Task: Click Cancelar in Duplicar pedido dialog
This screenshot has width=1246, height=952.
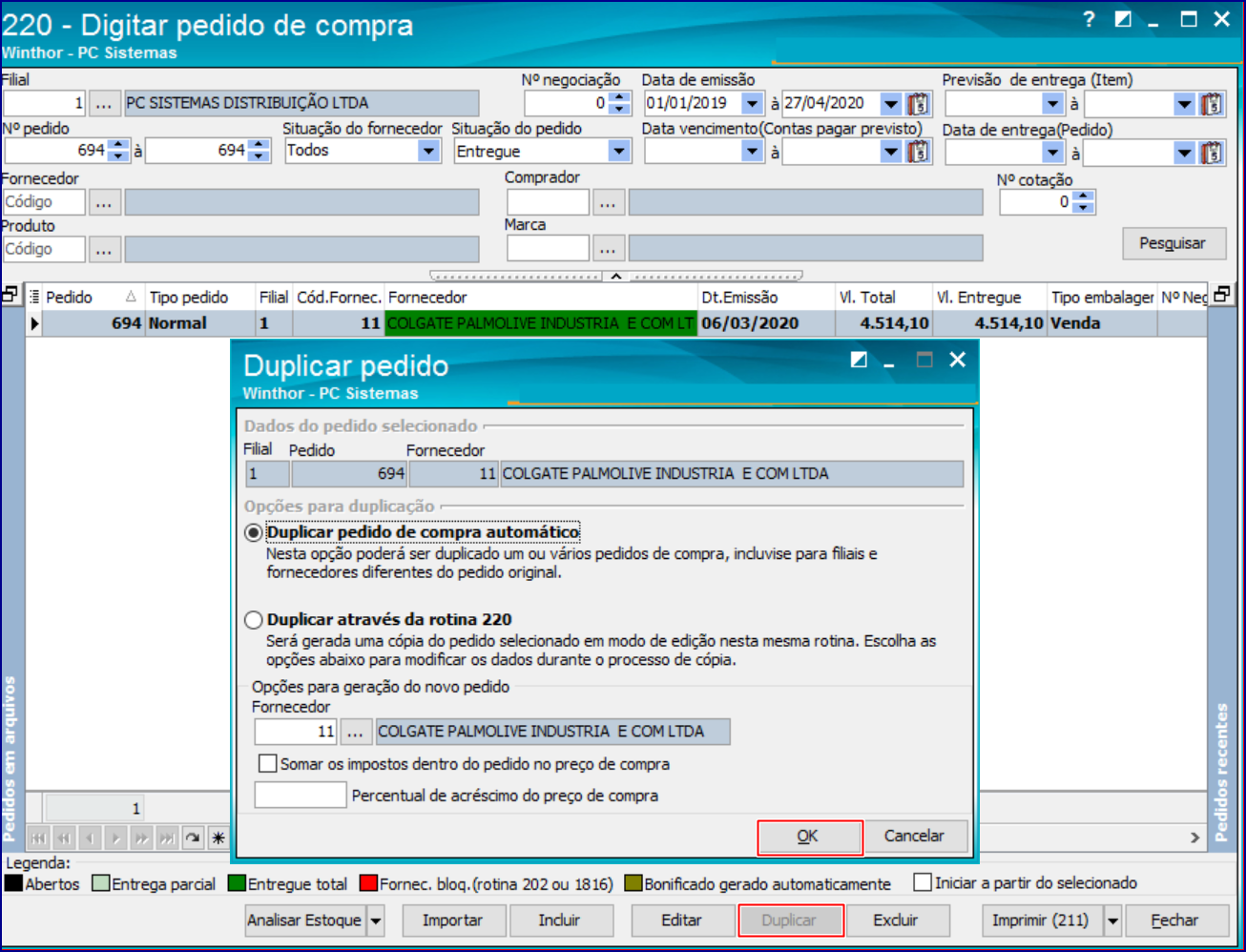Action: (x=914, y=836)
